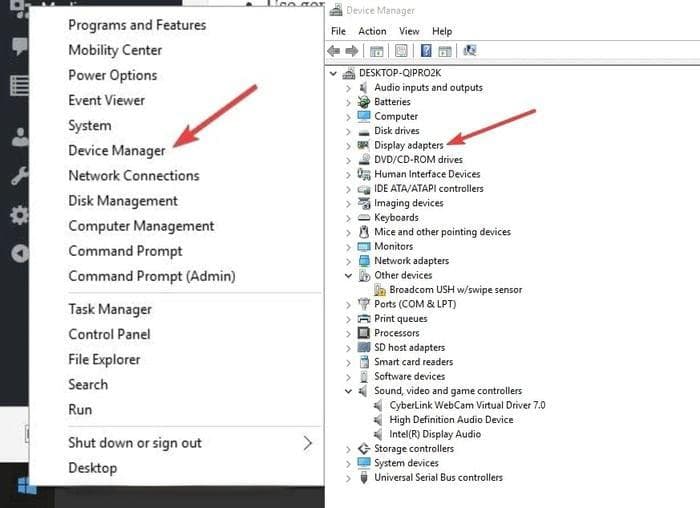700x508 pixels.
Task: Click the settings gear icon in left sidebar
Action: [19, 216]
